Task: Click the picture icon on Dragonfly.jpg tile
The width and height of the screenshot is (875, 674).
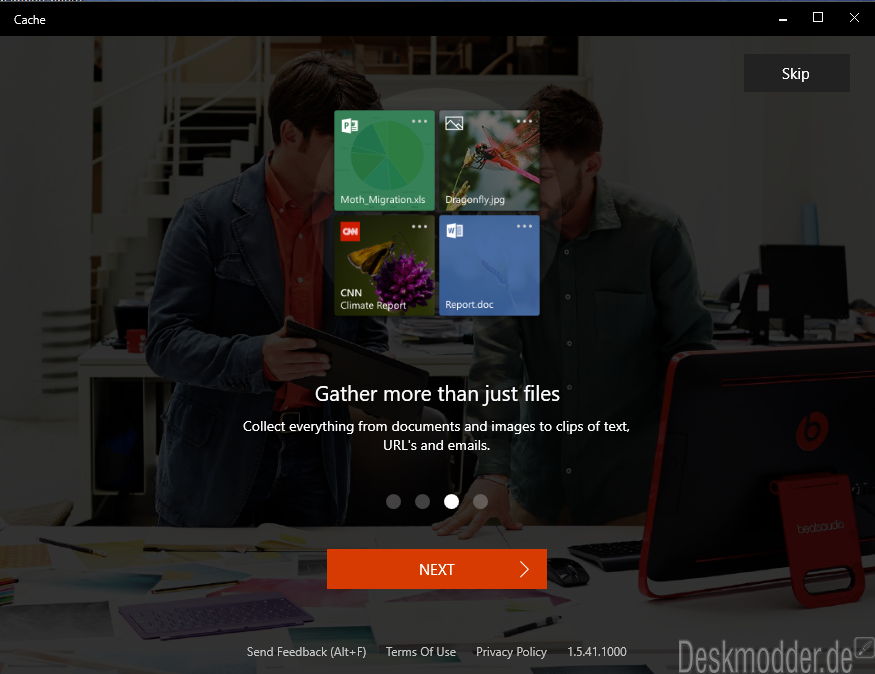Action: point(454,124)
